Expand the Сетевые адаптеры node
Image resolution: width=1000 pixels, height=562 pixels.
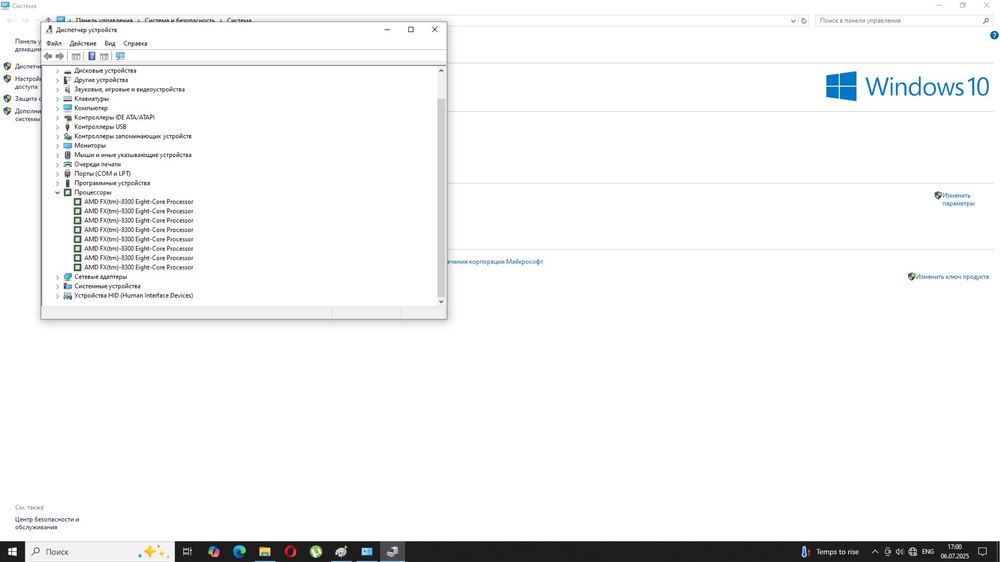pos(57,277)
